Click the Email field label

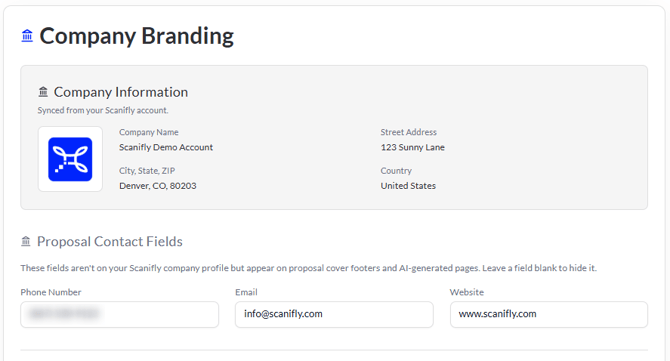[246, 292]
